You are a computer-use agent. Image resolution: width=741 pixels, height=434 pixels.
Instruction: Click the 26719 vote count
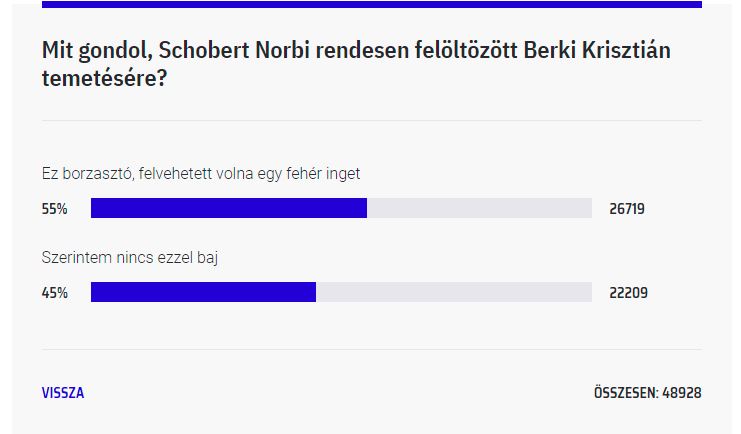point(627,208)
